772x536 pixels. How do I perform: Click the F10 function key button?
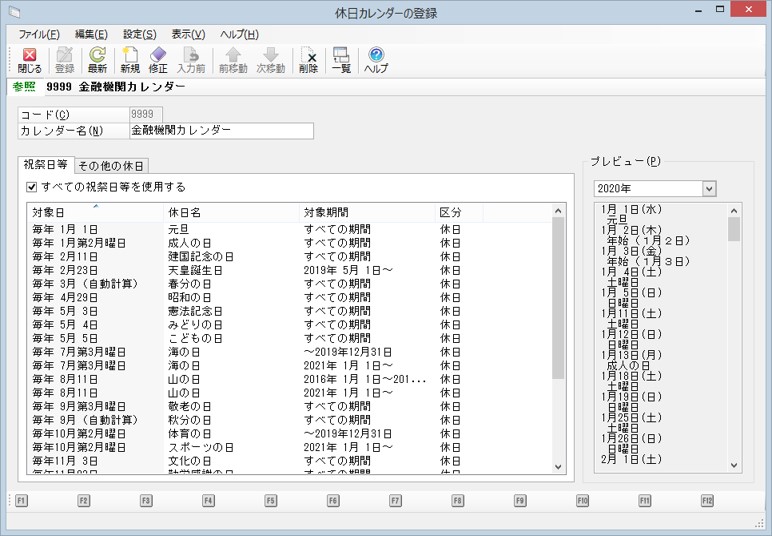point(582,501)
